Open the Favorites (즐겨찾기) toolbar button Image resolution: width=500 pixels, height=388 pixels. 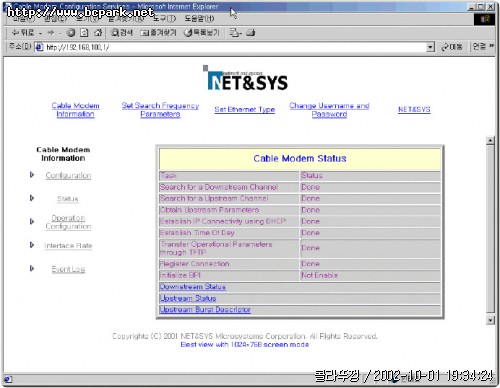pos(159,33)
